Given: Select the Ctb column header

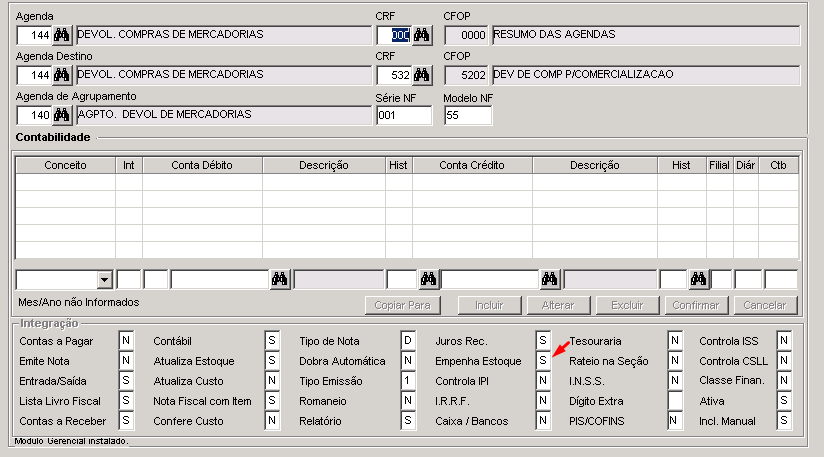Looking at the screenshot, I should (778, 165).
